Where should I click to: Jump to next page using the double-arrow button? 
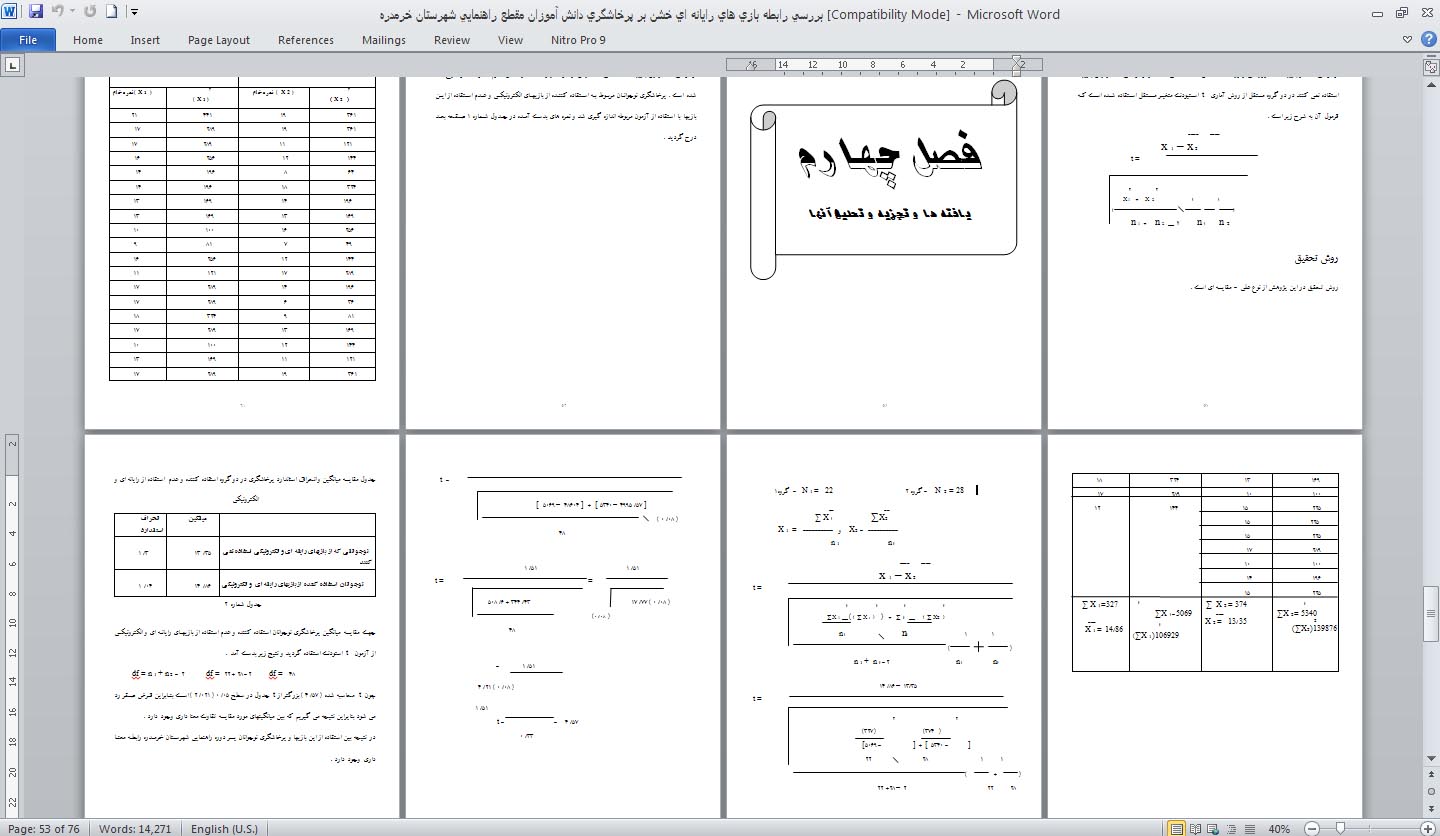pos(1431,809)
